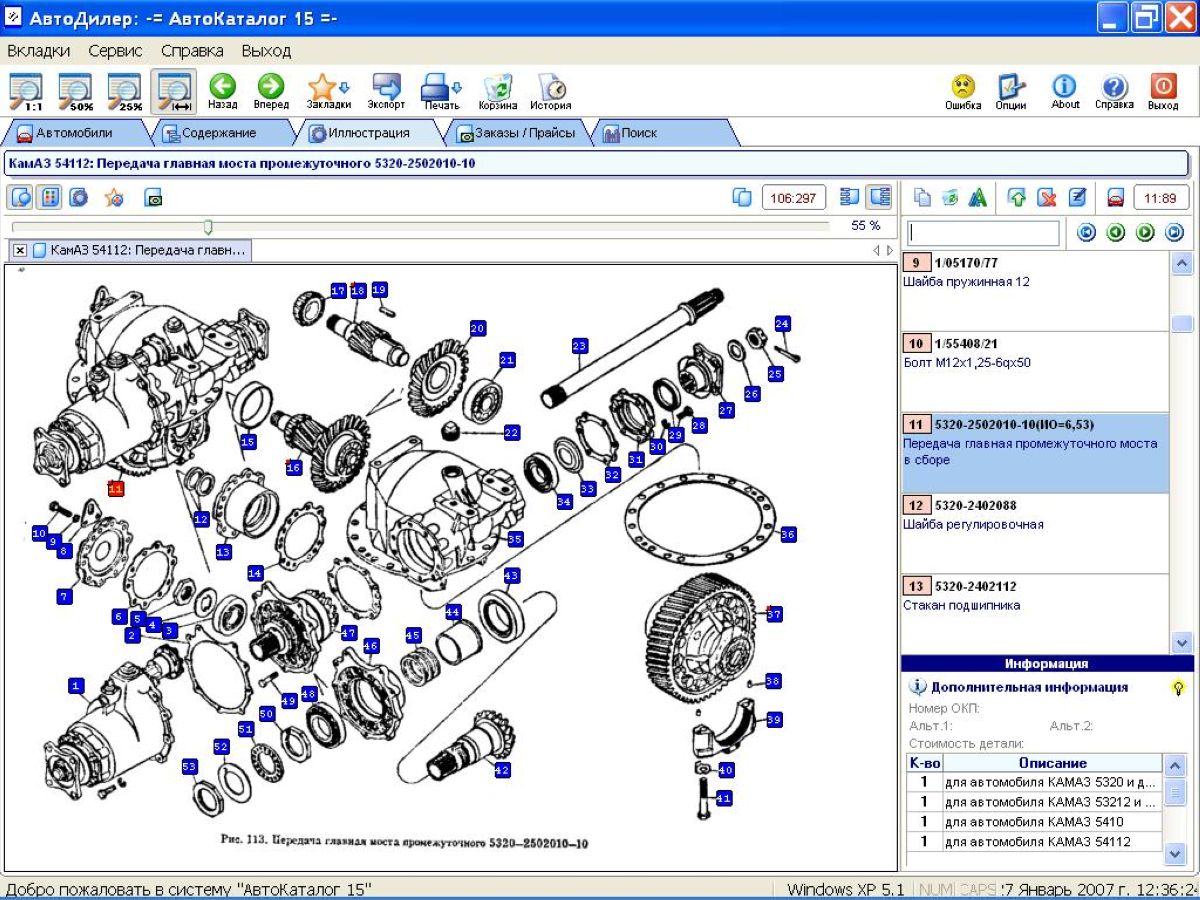Adjust the illustration zoom slider handle
Screen dimensions: 1200x900
coord(208,227)
